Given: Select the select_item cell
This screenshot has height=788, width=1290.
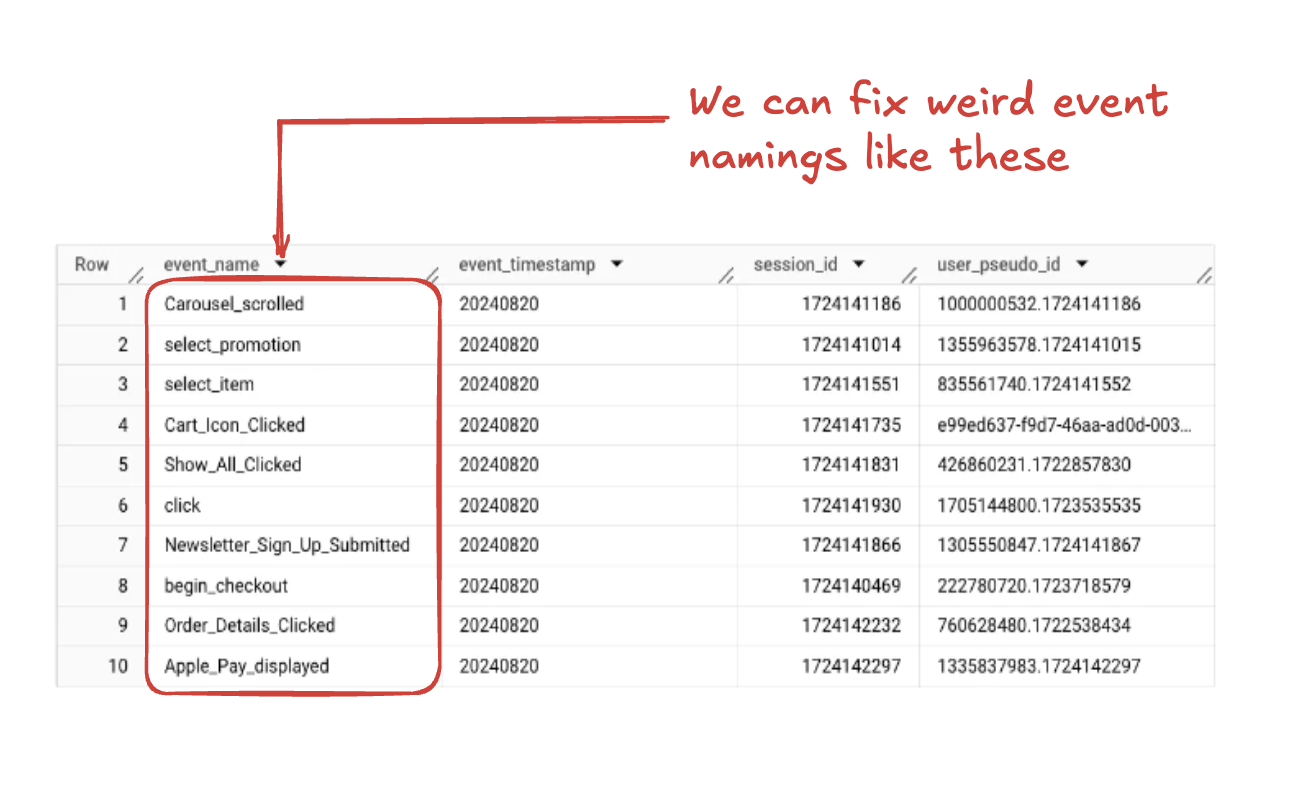Looking at the screenshot, I should tap(209, 385).
